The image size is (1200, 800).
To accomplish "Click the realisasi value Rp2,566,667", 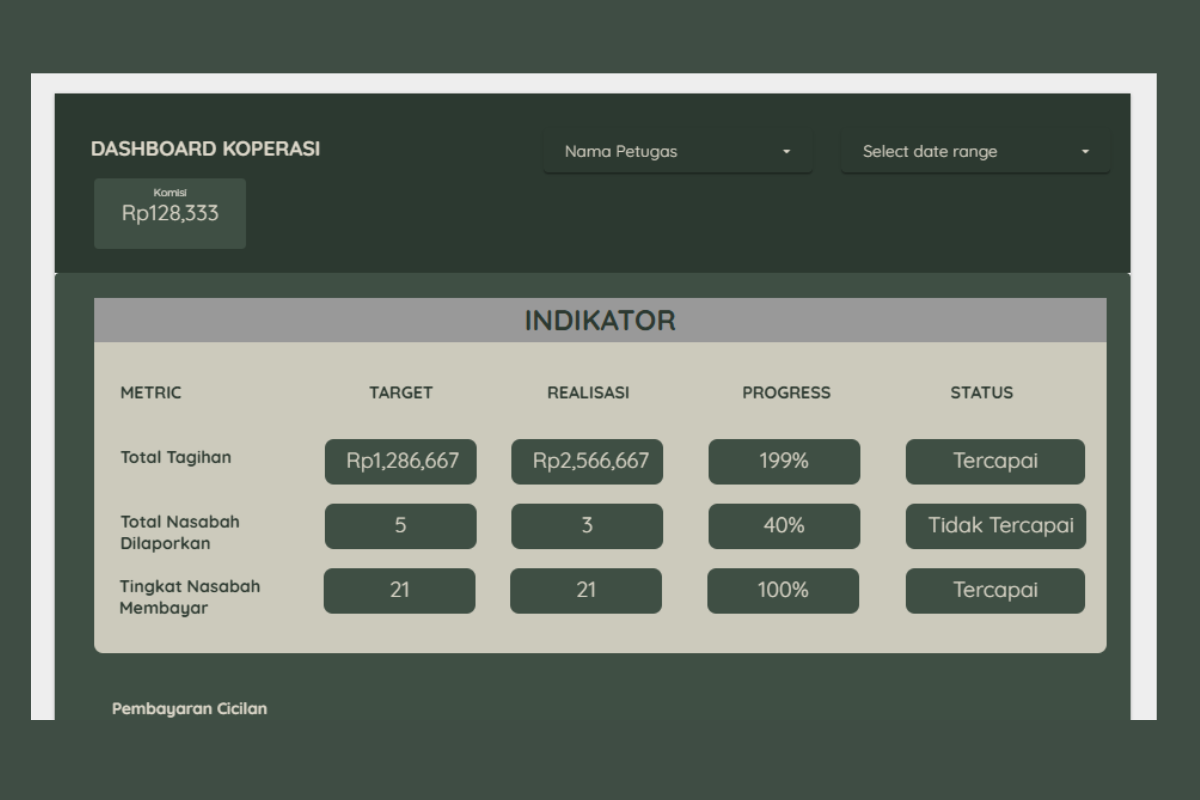I will [x=587, y=462].
